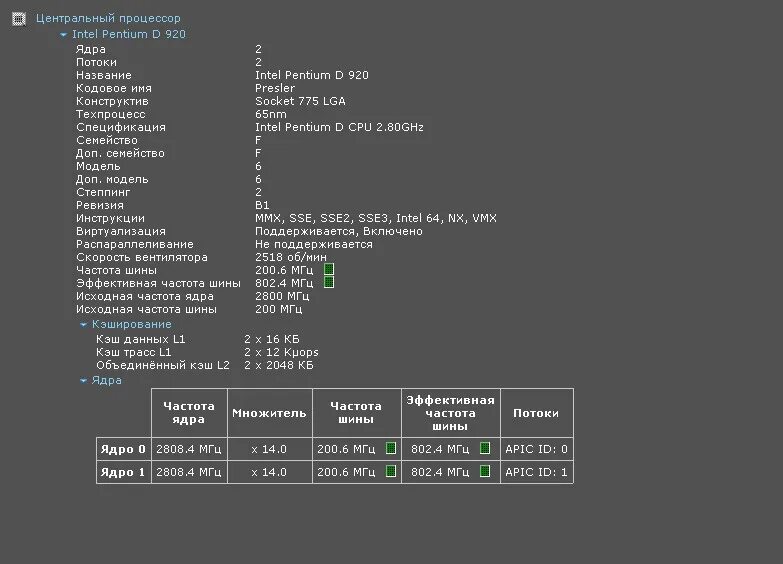This screenshot has height=564, width=783.
Task: Click Ядро 1 multiplier x 14.0
Action: click(269, 472)
